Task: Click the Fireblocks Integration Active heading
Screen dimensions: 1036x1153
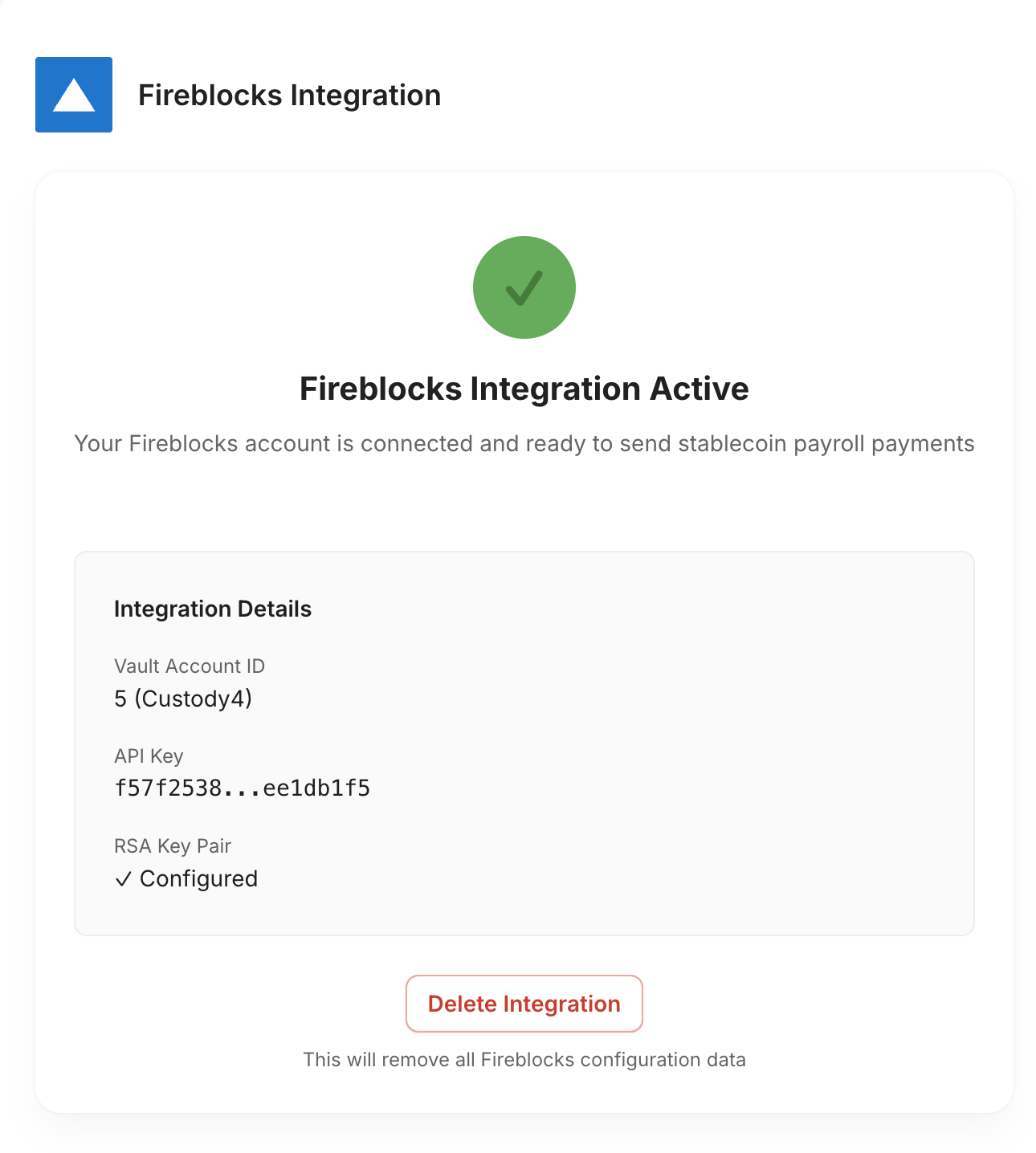Action: pyautogui.click(x=524, y=389)
